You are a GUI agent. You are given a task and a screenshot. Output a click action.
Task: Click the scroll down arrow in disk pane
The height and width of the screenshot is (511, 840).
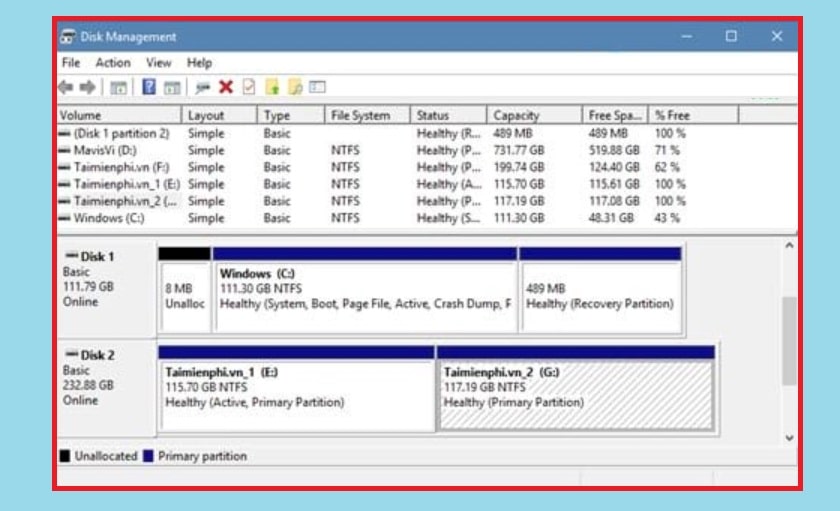pos(789,438)
